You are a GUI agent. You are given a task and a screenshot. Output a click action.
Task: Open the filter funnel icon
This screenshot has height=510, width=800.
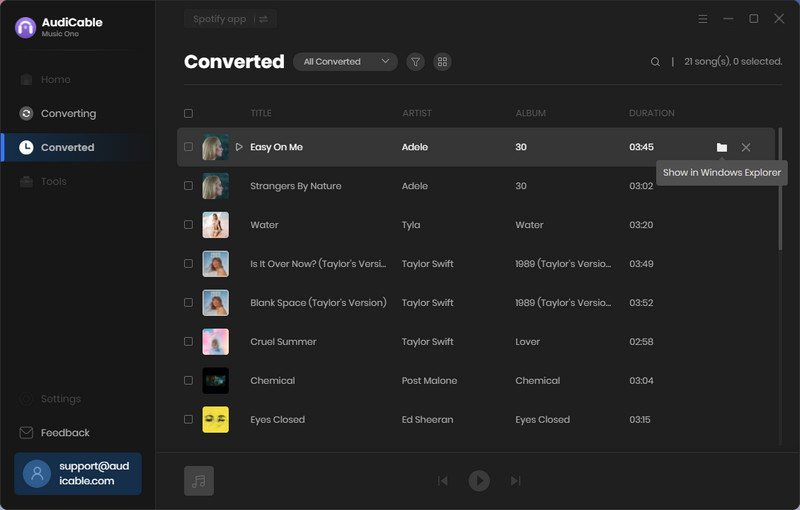pyautogui.click(x=415, y=62)
